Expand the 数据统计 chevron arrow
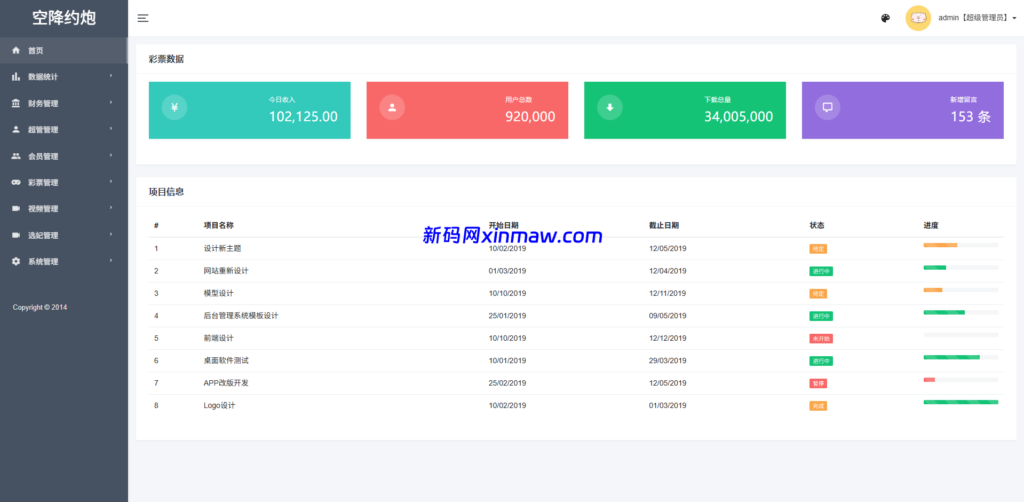The height and width of the screenshot is (502, 1024). [x=111, y=76]
